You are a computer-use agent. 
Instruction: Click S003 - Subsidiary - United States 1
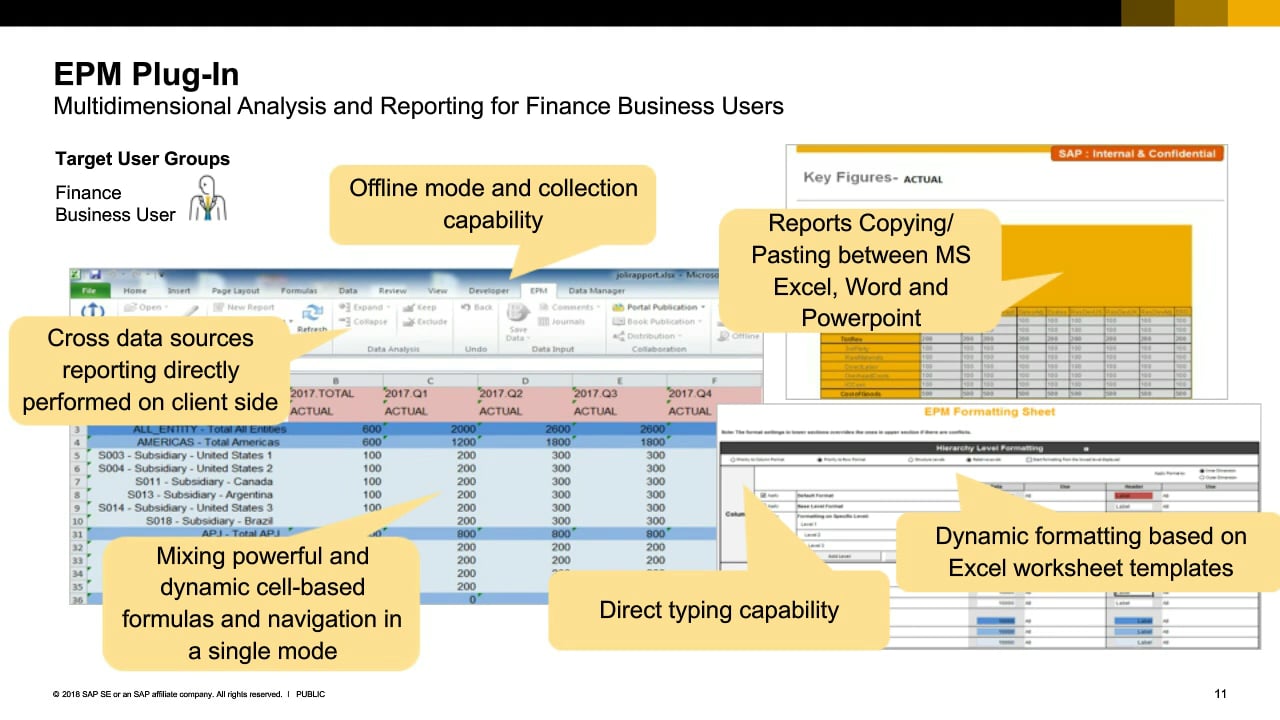[186, 455]
